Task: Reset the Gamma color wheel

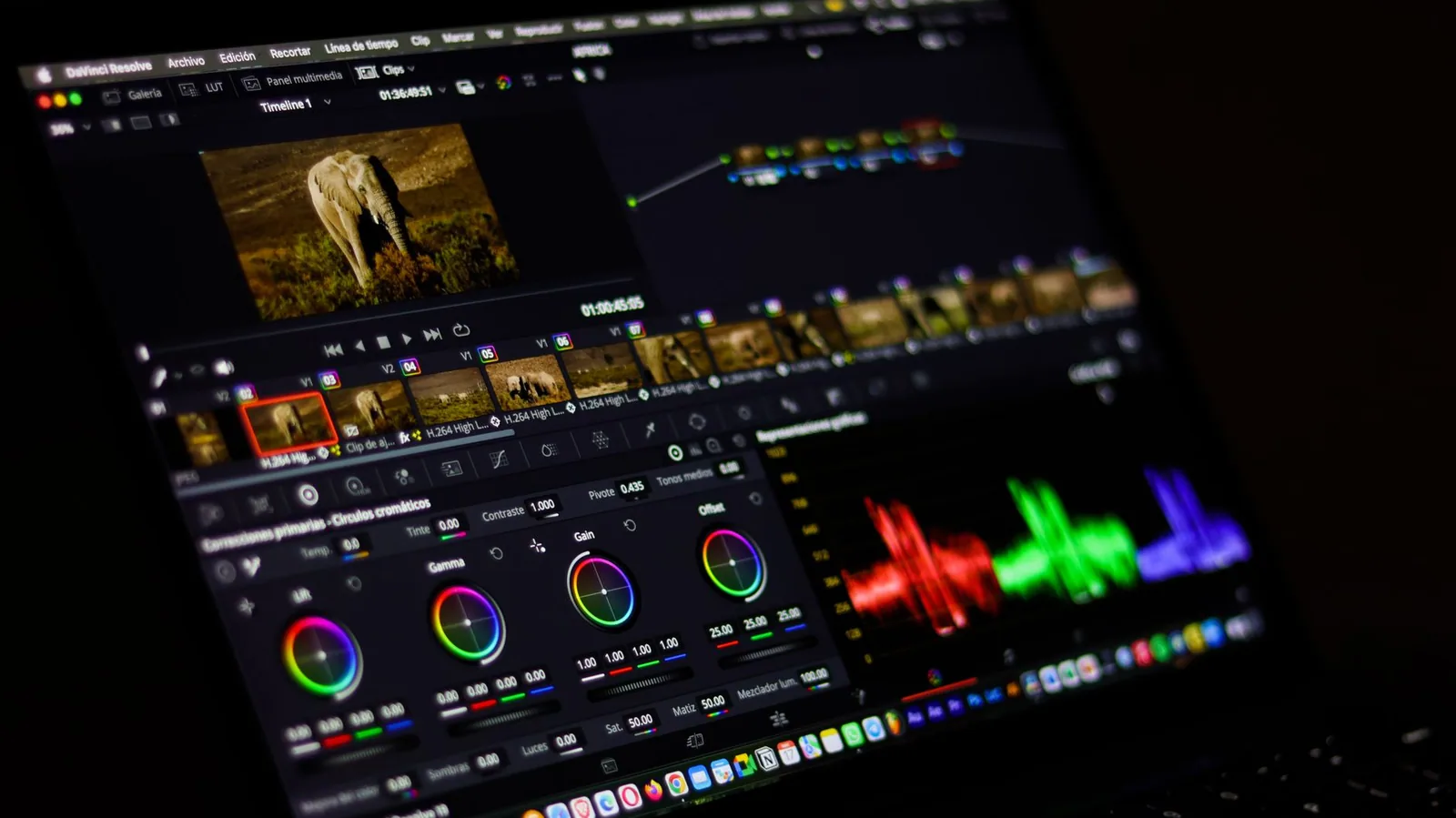Action: 496,553
